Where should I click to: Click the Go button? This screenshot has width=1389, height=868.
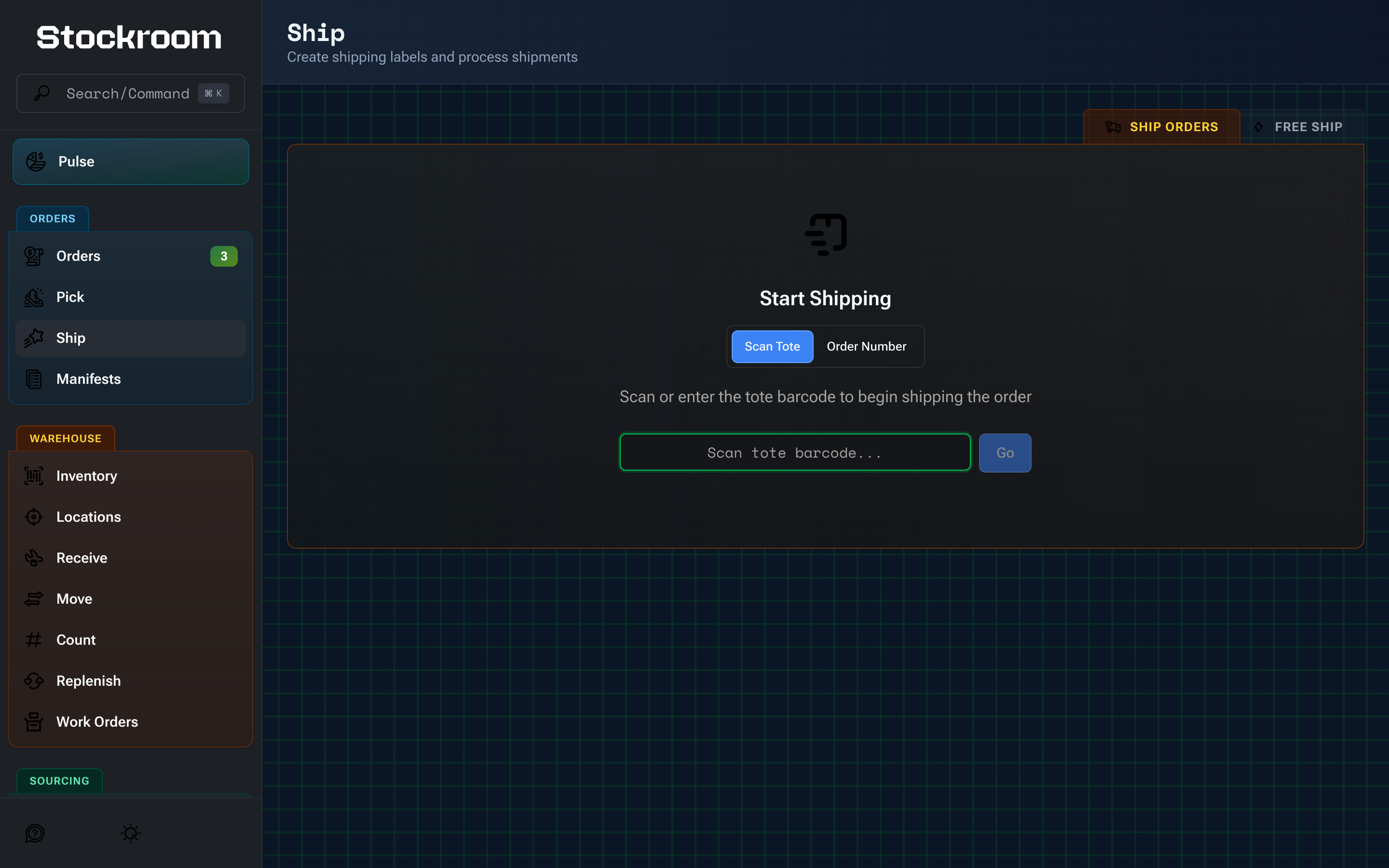coord(1005,453)
